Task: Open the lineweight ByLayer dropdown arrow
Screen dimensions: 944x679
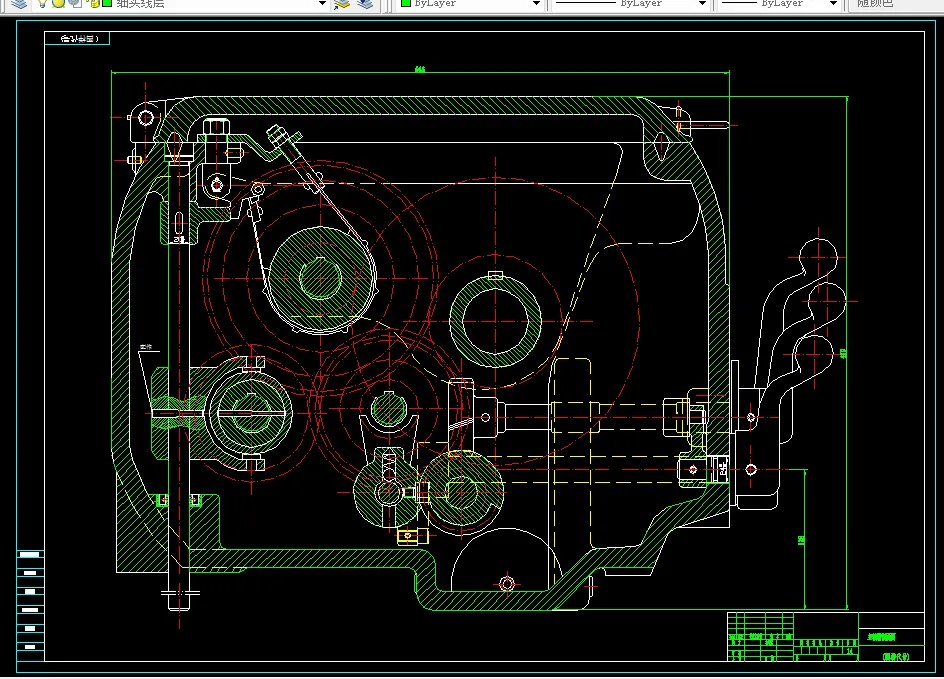Action: click(x=833, y=4)
